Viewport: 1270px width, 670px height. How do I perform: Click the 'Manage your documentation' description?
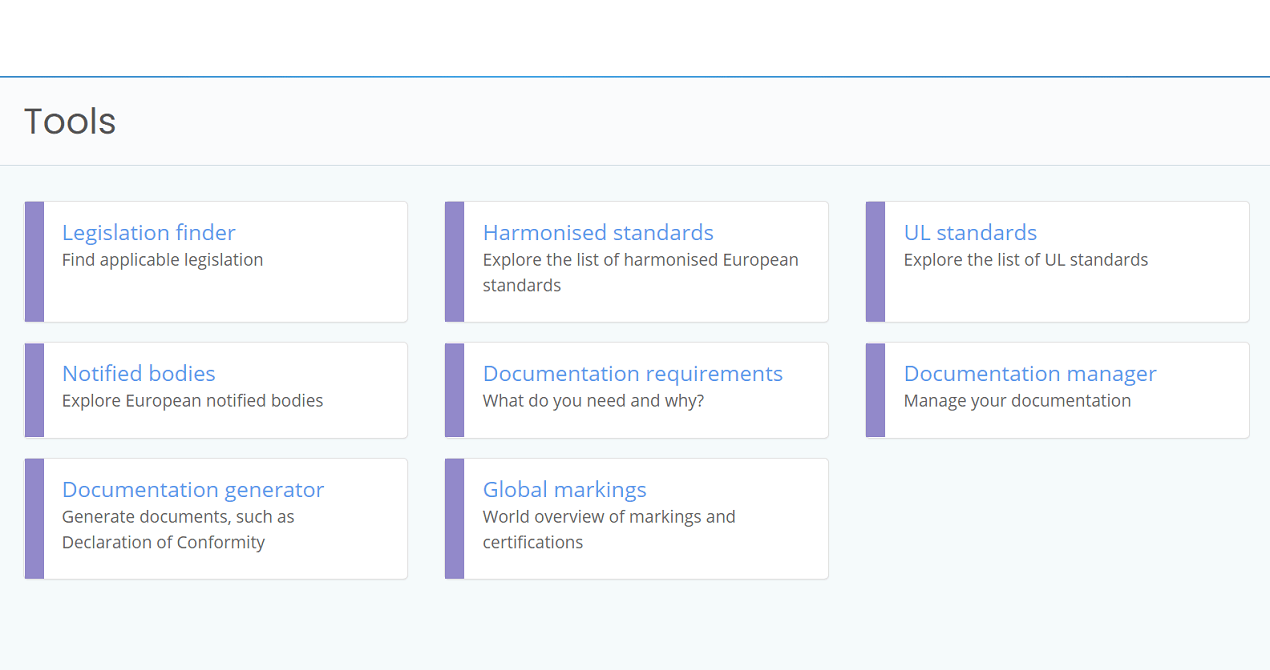click(1017, 401)
